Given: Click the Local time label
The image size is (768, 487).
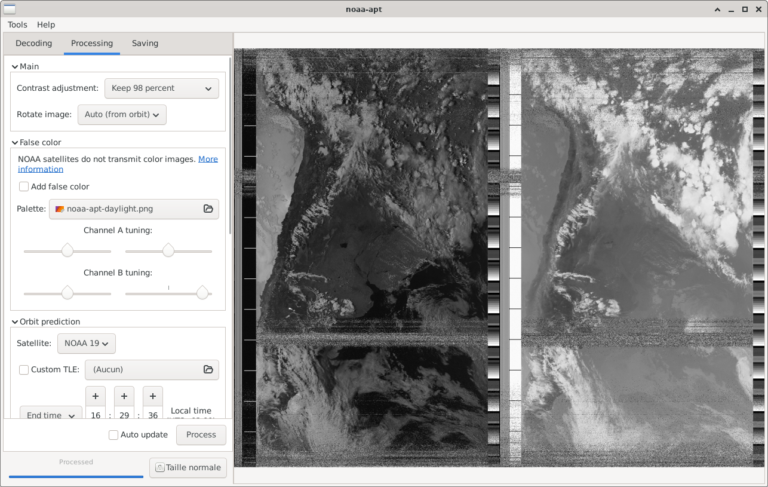Looking at the screenshot, I should click(x=191, y=411).
